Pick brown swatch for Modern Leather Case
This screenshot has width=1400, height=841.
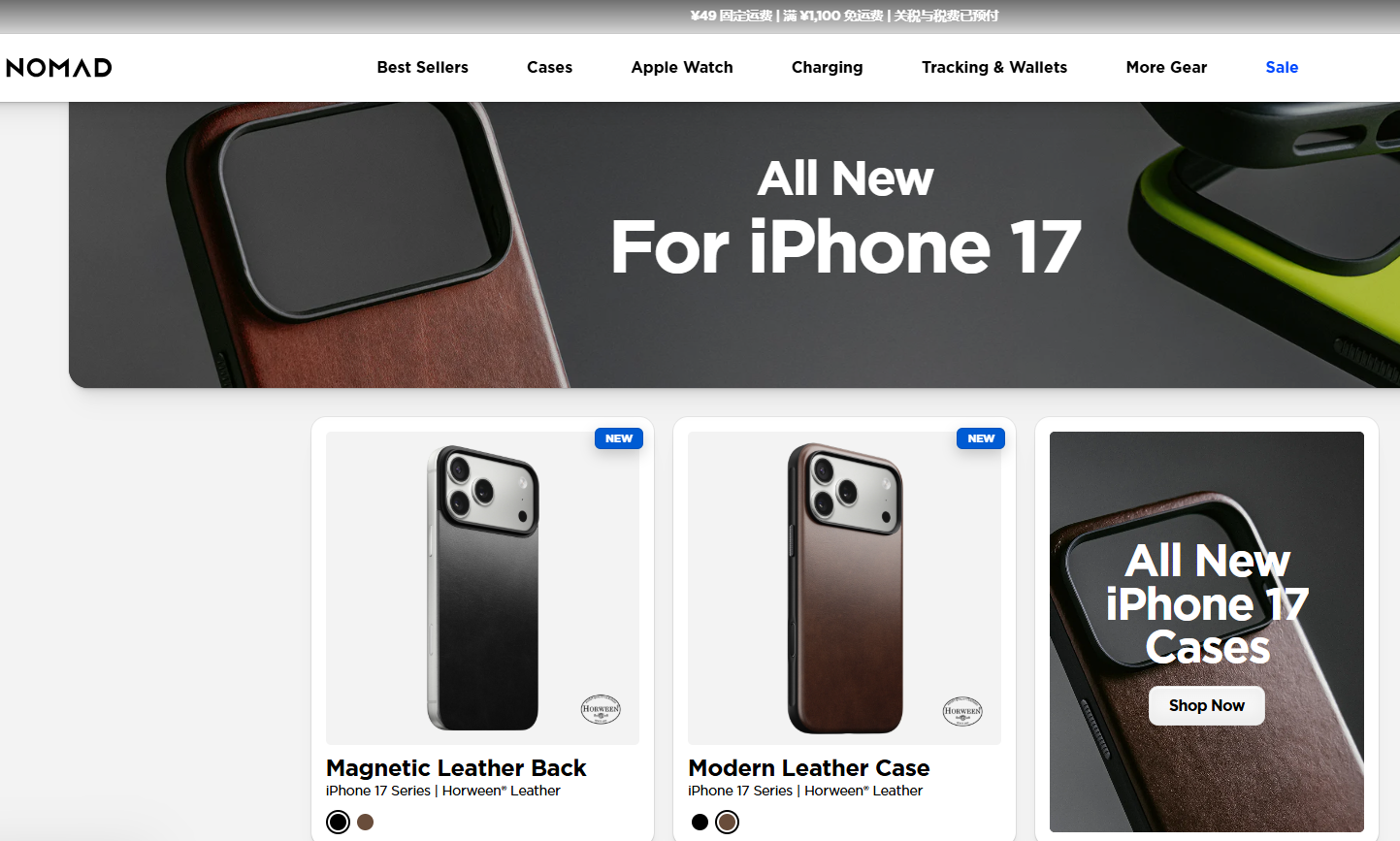(x=727, y=822)
